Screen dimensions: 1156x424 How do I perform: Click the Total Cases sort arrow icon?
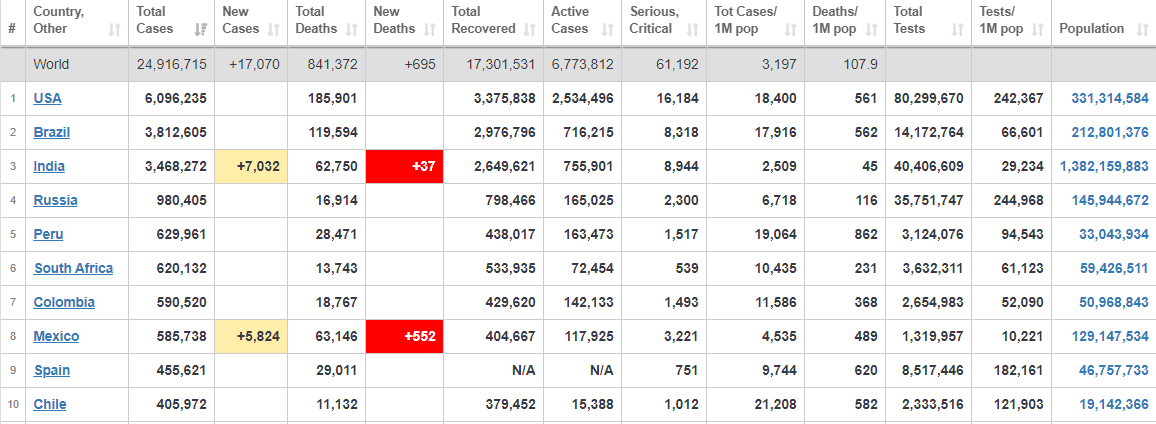click(200, 29)
